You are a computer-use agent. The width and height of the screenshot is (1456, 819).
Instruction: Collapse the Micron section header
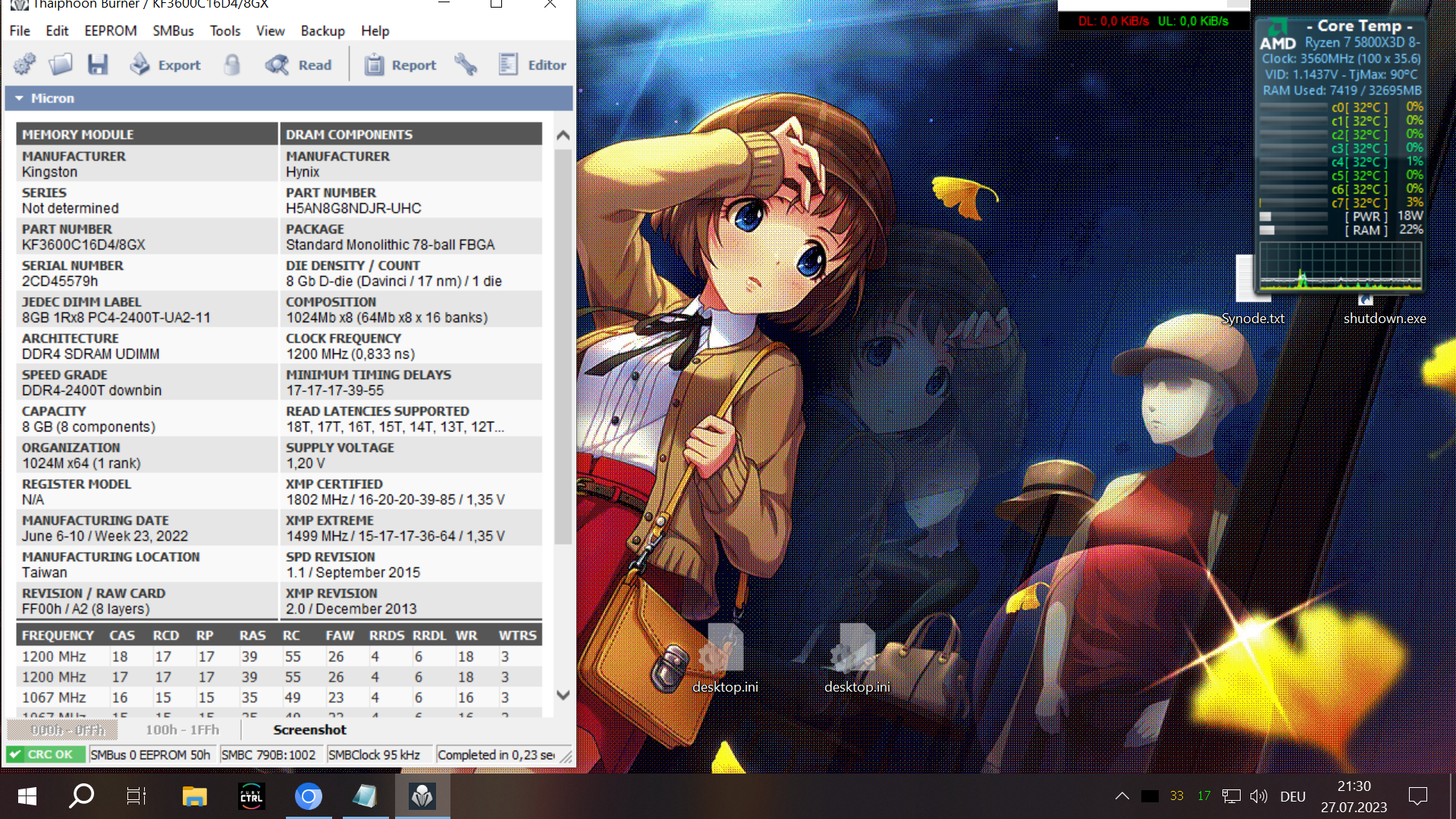[x=20, y=99]
